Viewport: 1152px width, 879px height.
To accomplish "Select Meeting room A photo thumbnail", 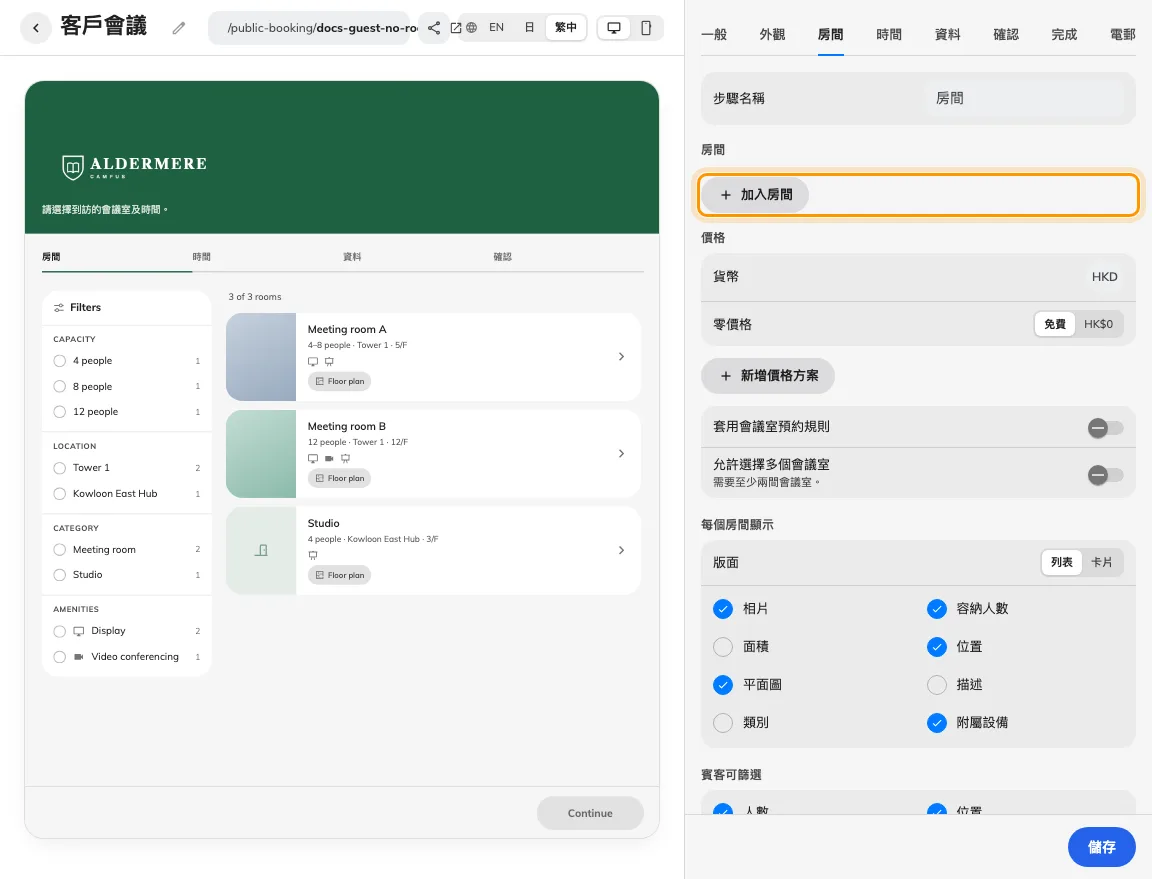I will point(261,357).
